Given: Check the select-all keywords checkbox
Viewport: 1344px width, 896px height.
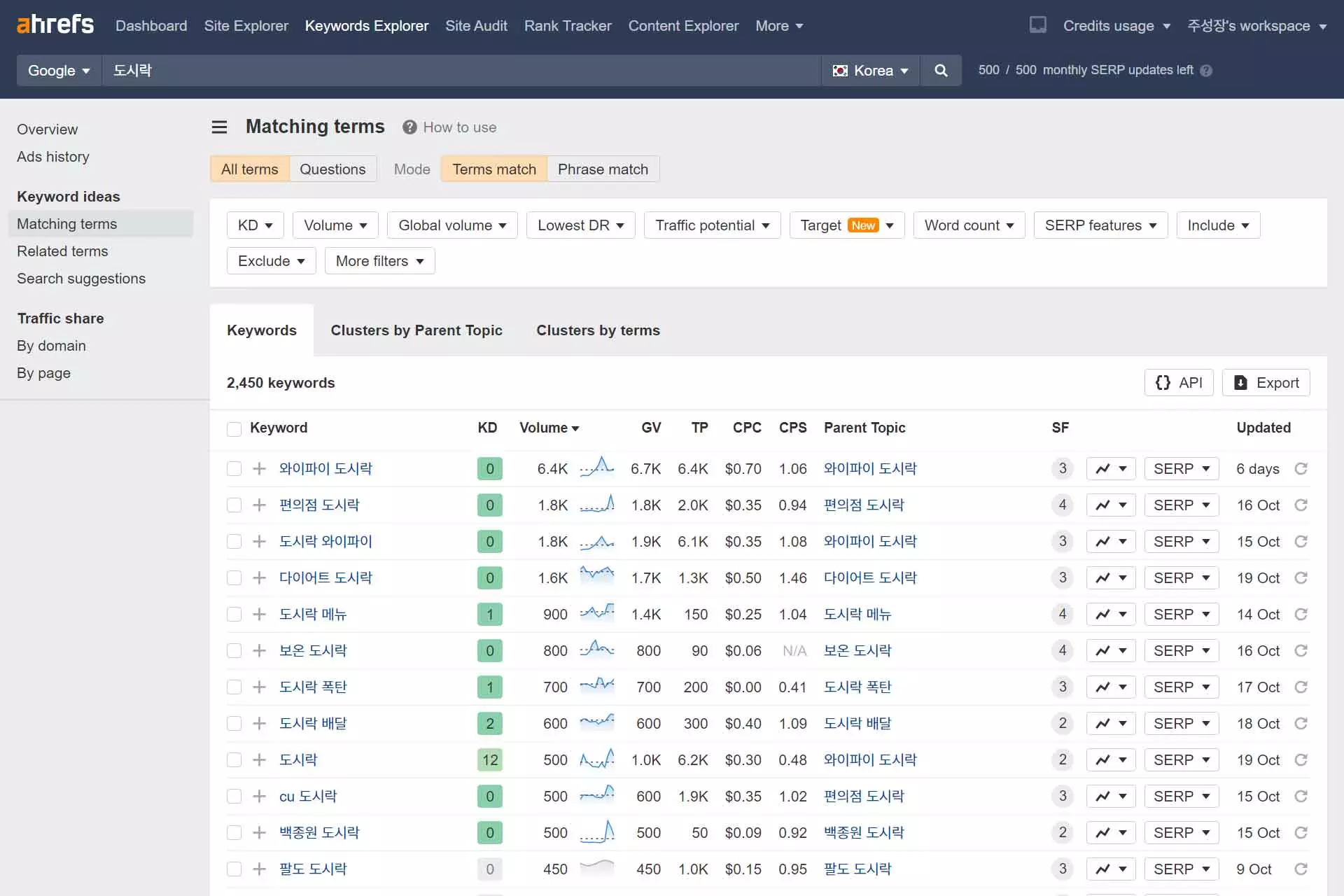Looking at the screenshot, I should [x=234, y=428].
